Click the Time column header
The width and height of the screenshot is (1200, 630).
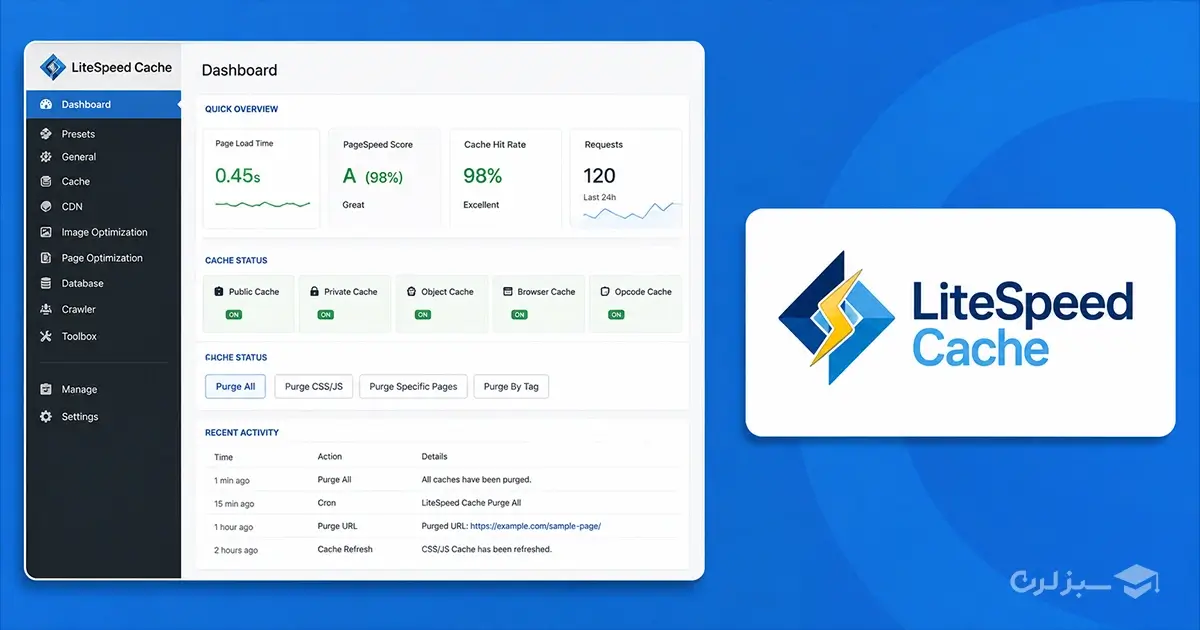click(224, 457)
